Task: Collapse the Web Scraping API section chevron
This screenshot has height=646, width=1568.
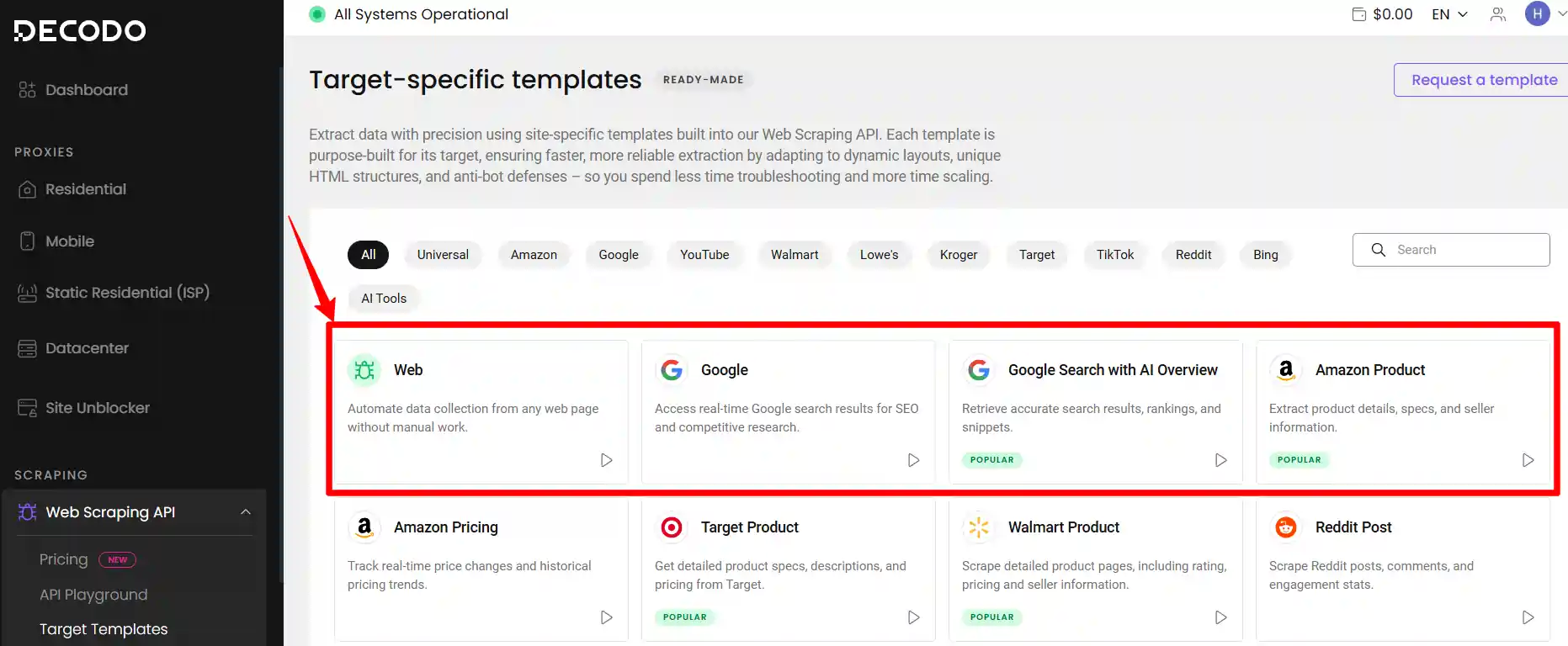Action: 245,511
